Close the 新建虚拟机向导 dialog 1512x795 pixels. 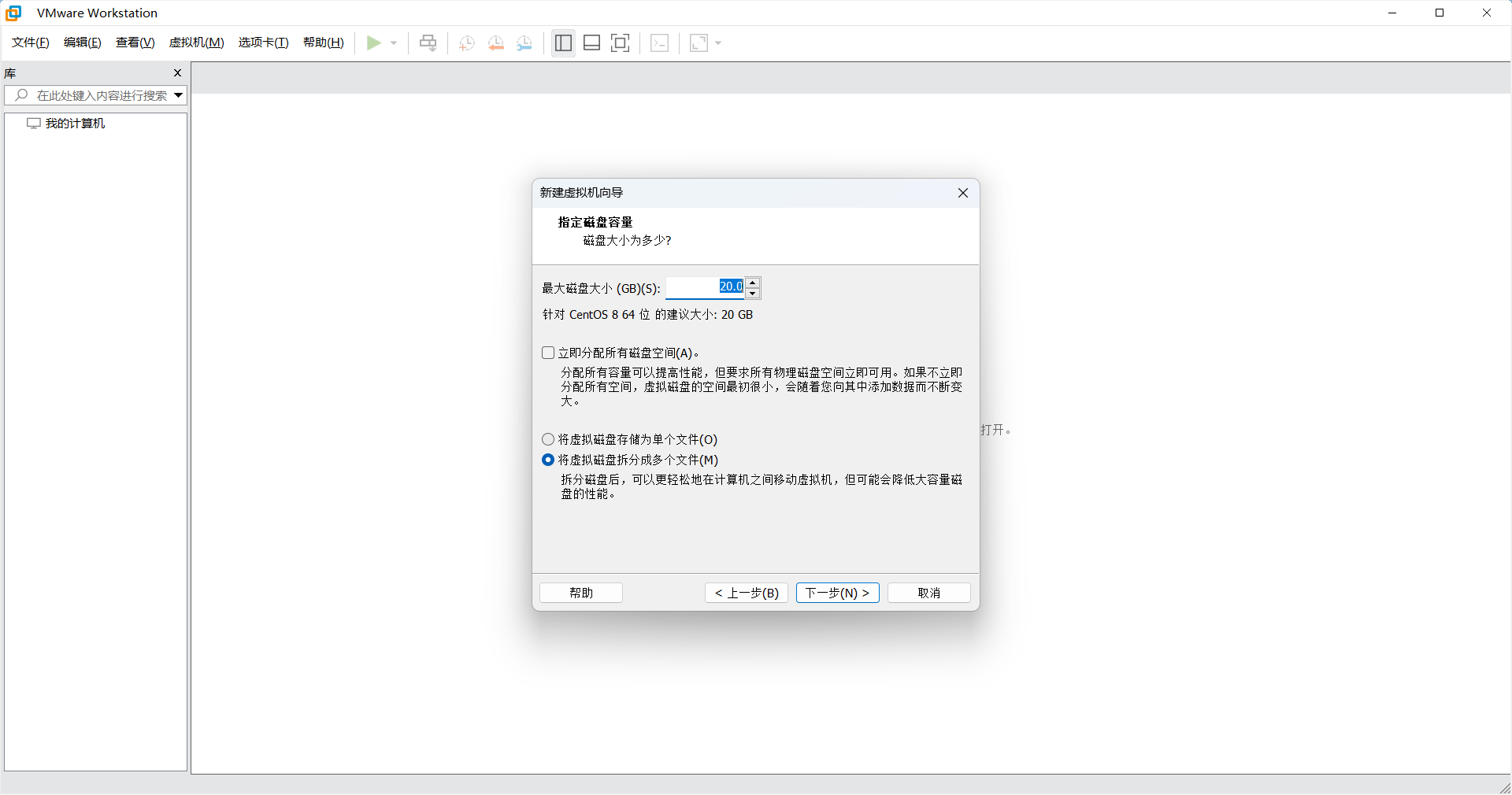click(x=962, y=193)
